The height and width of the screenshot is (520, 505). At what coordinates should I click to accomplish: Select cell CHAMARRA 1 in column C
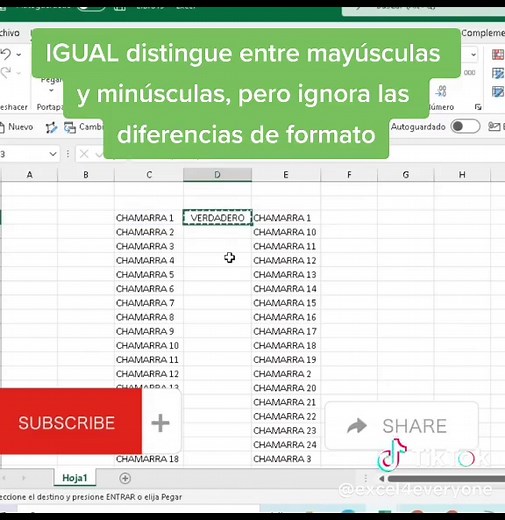click(149, 218)
